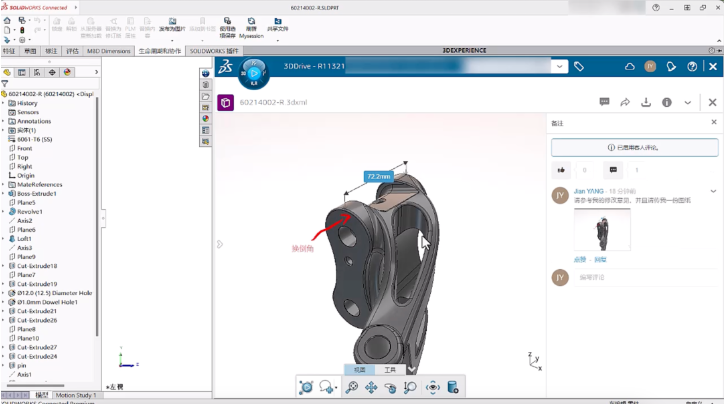Click the Rebuild traffic light icon

point(22,30)
